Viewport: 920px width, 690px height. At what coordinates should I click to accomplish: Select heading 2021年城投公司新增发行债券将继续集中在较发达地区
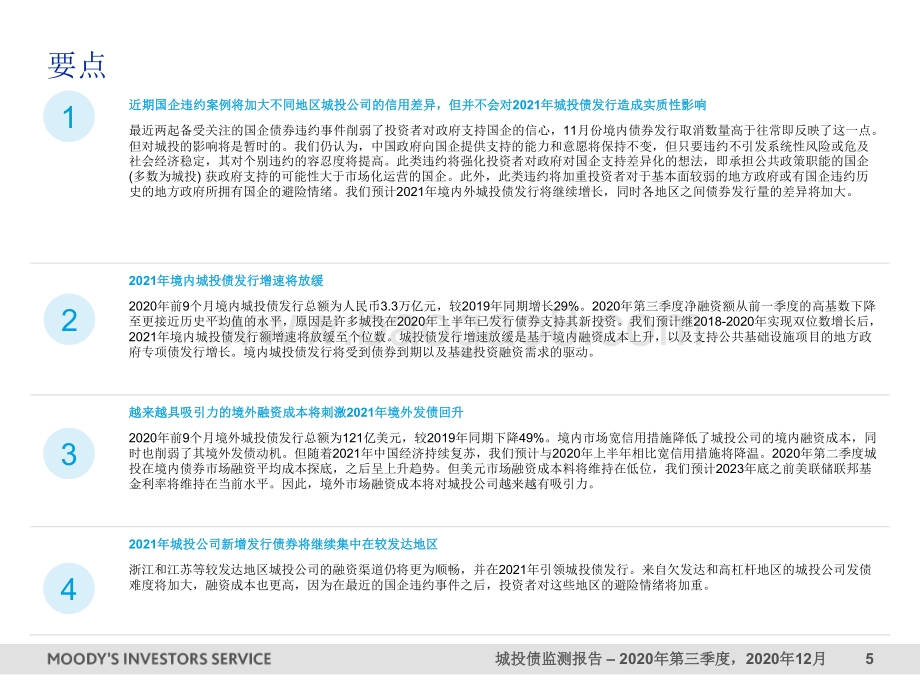coord(283,544)
